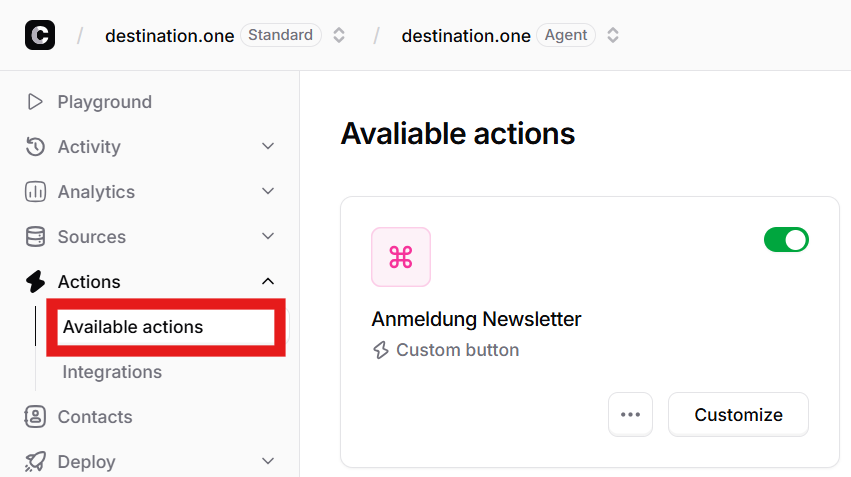
Task: Expand the Activity section chevron
Action: pyautogui.click(x=268, y=146)
